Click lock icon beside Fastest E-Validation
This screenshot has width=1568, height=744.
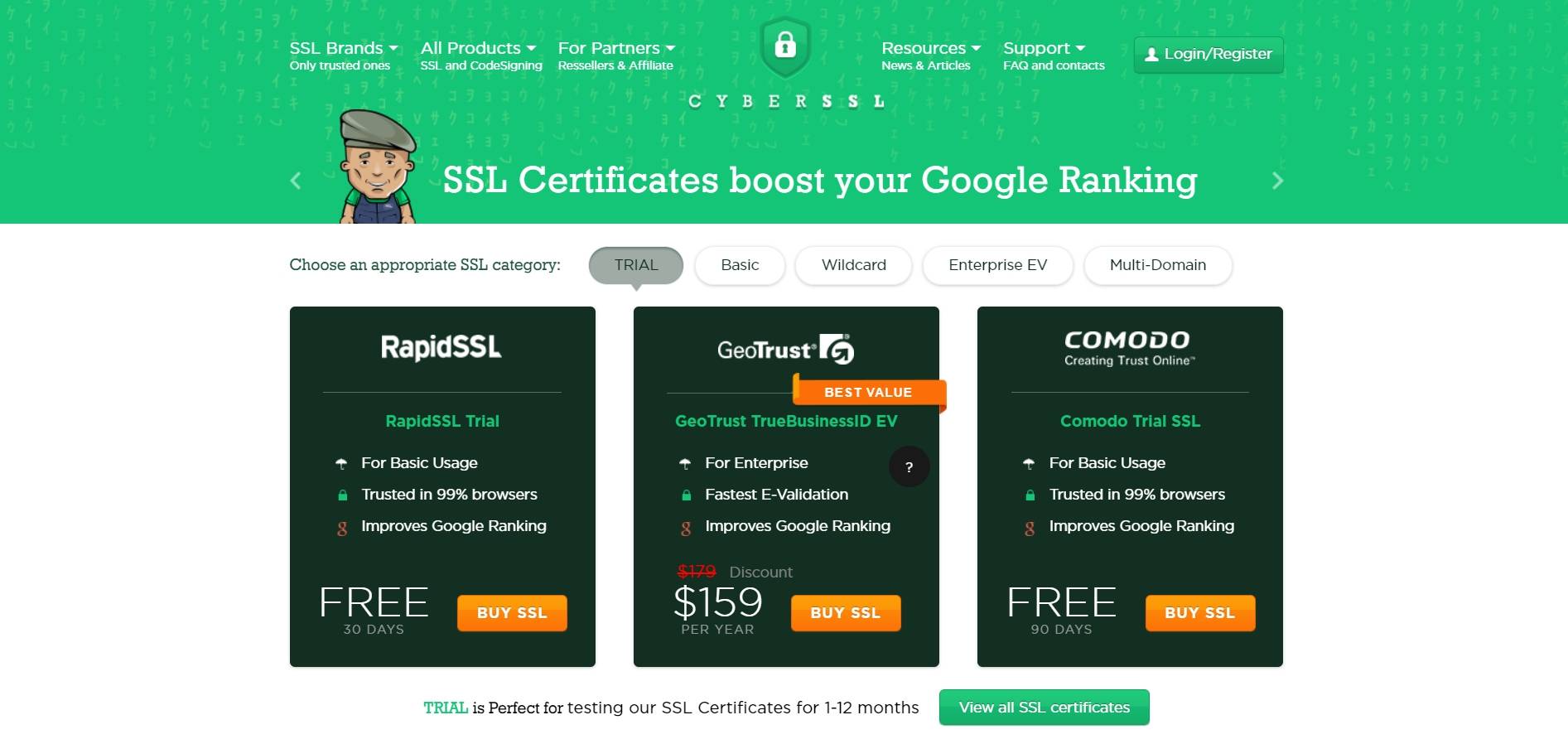tap(686, 495)
